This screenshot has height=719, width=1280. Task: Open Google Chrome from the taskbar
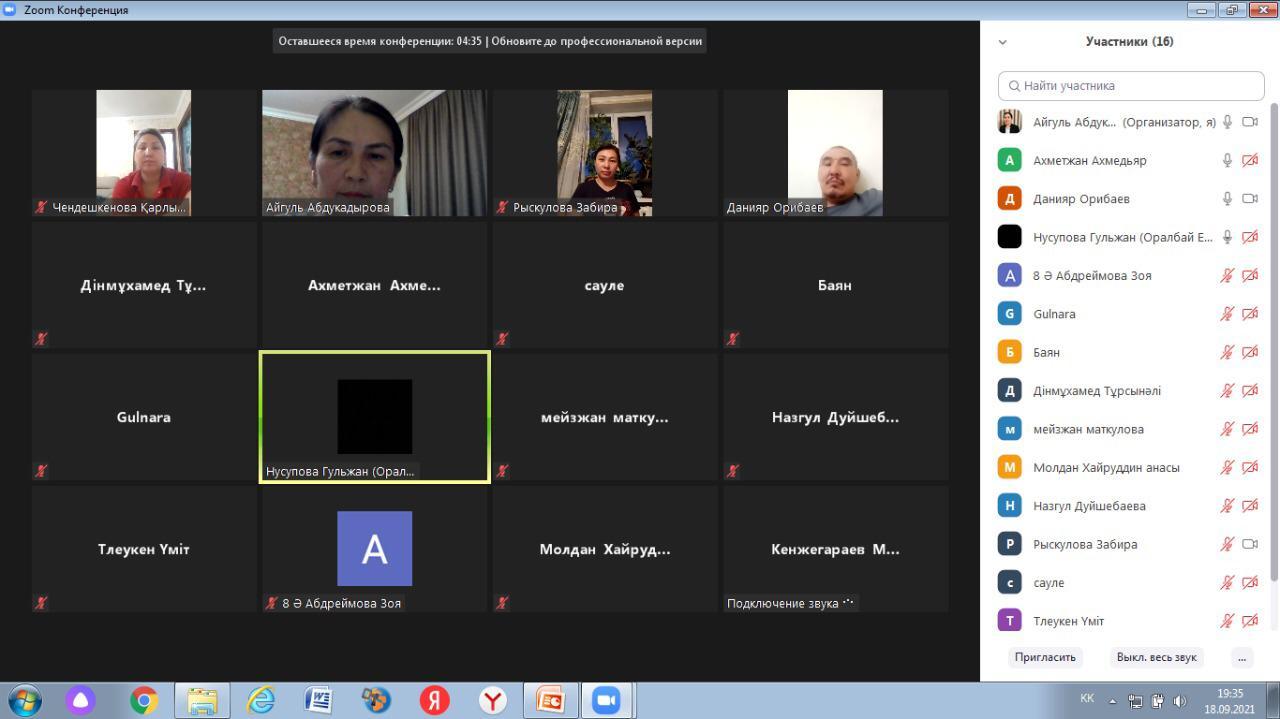(144, 700)
